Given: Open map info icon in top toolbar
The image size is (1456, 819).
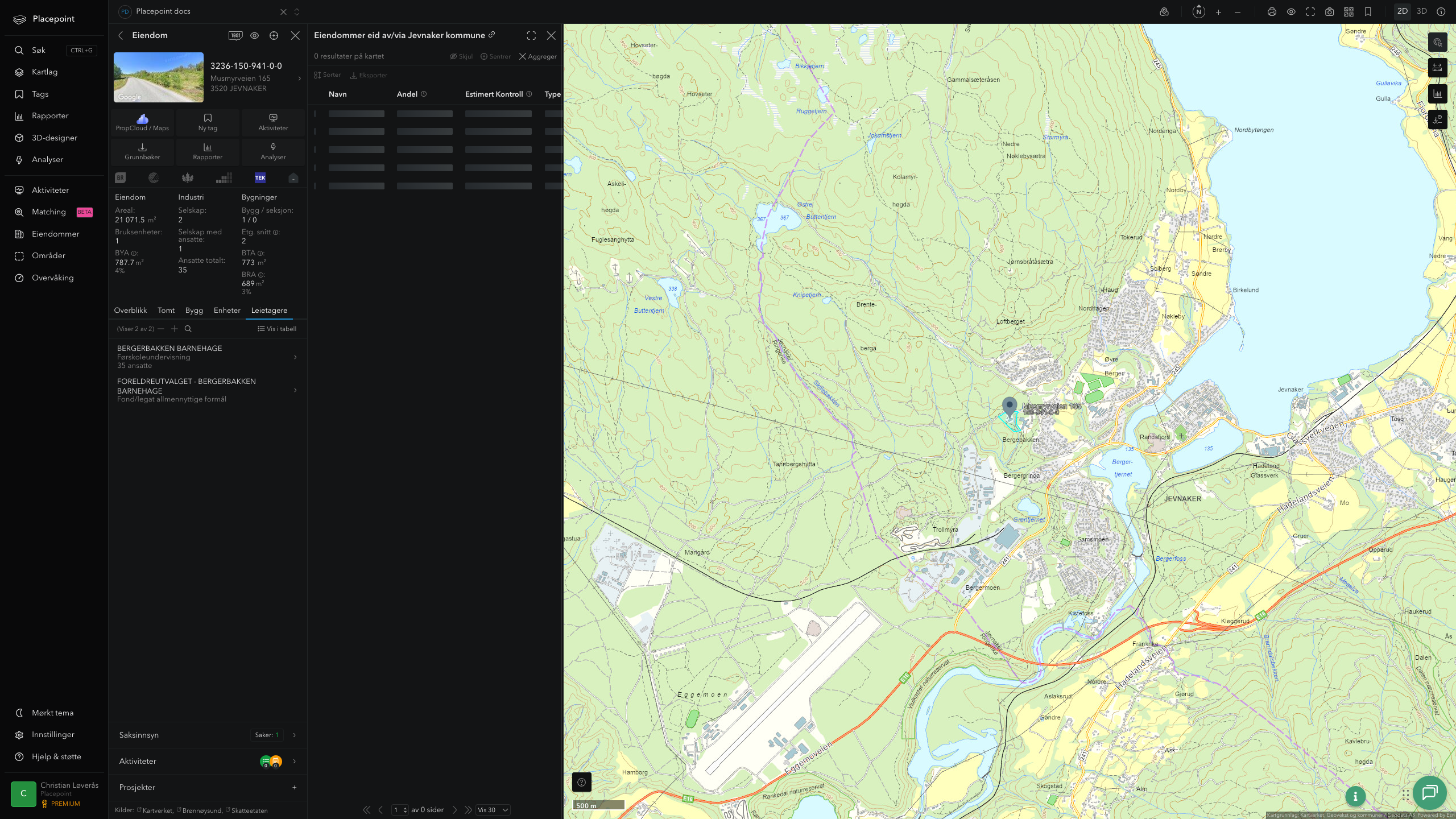Looking at the screenshot, I should click(x=1441, y=12).
